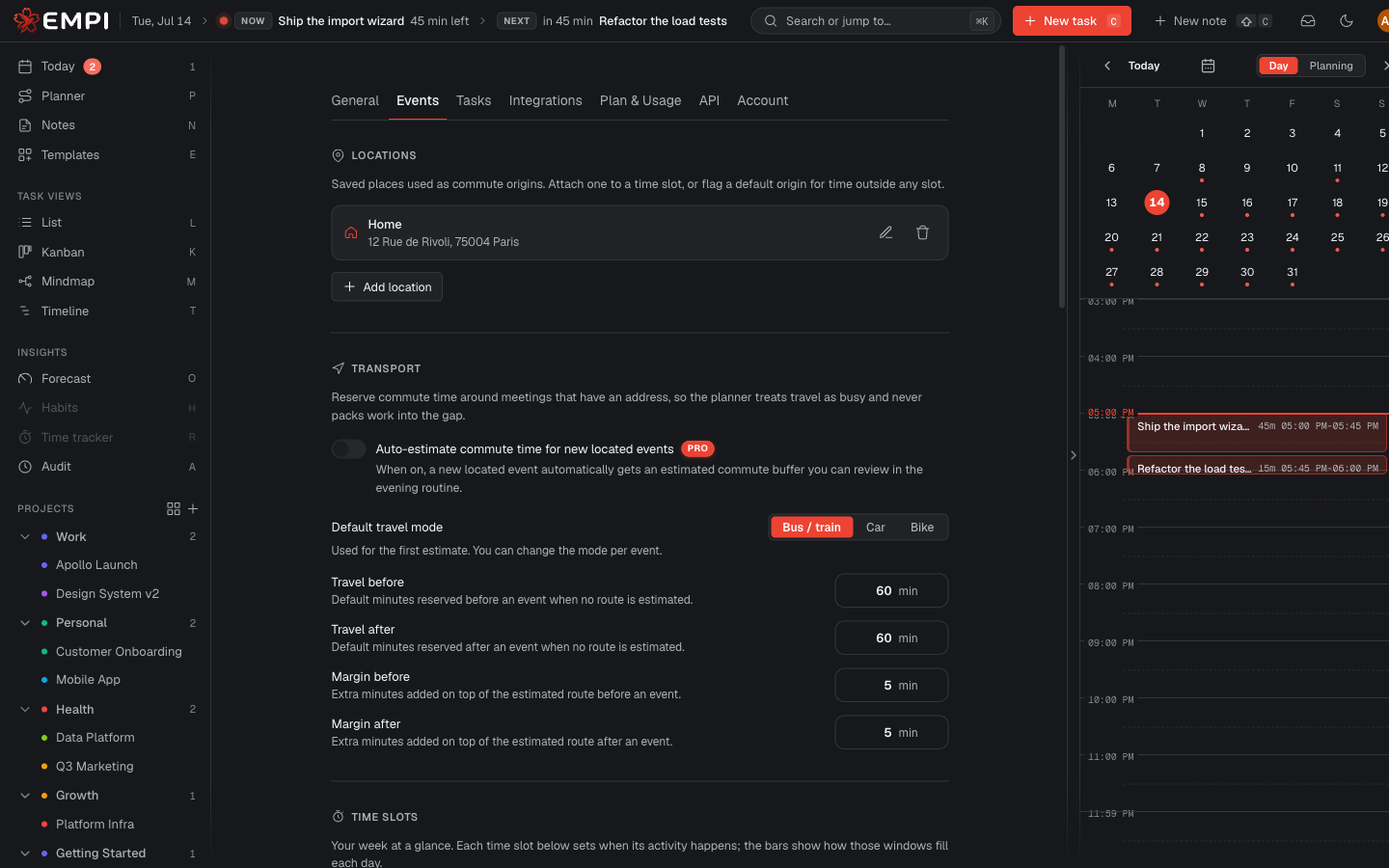Click the recording NOW indicator dot

click(224, 20)
